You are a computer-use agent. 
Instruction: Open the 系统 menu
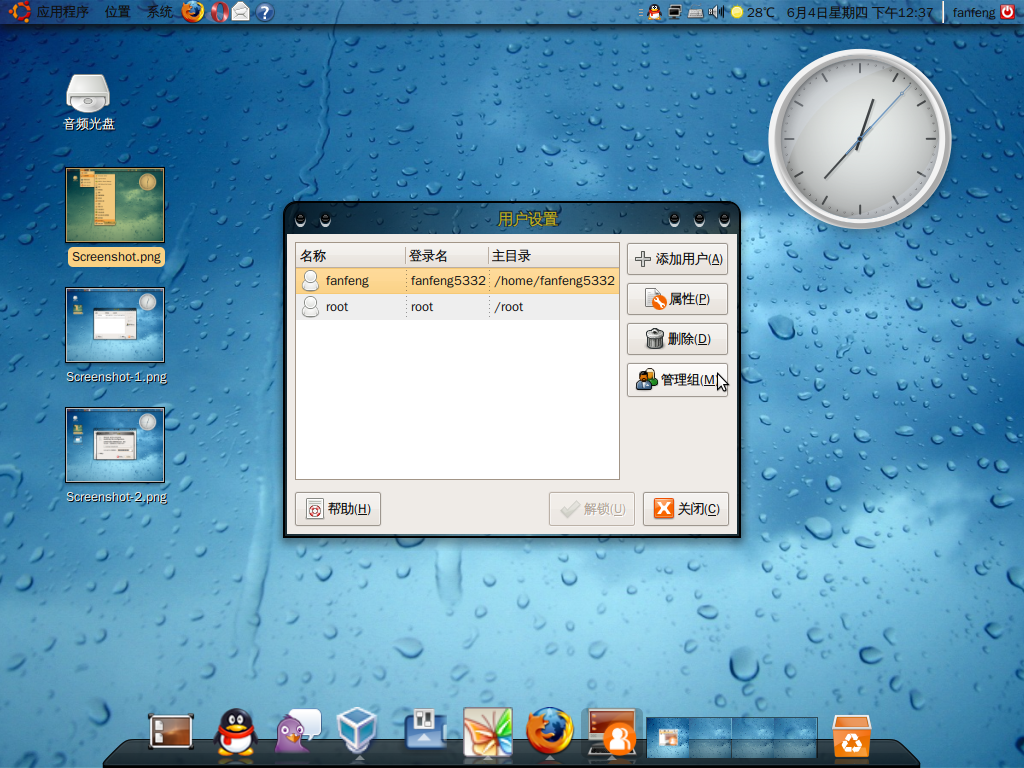(159, 12)
